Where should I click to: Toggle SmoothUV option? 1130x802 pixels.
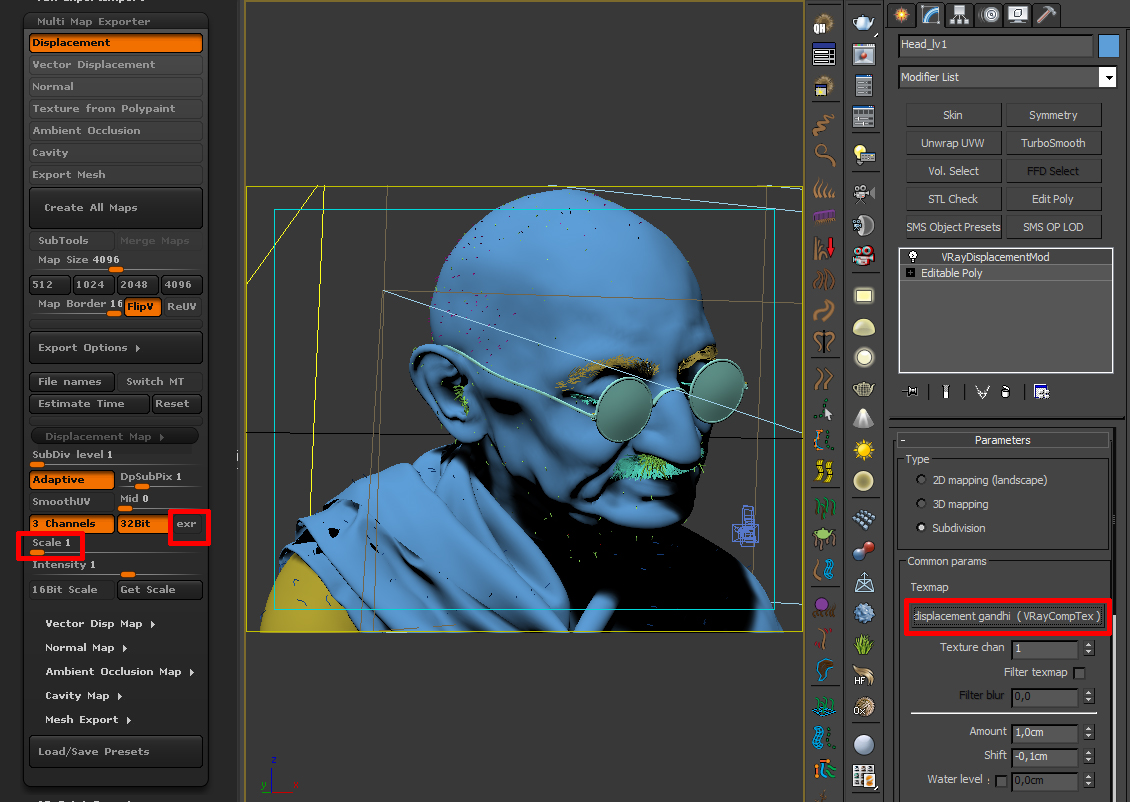pos(72,502)
